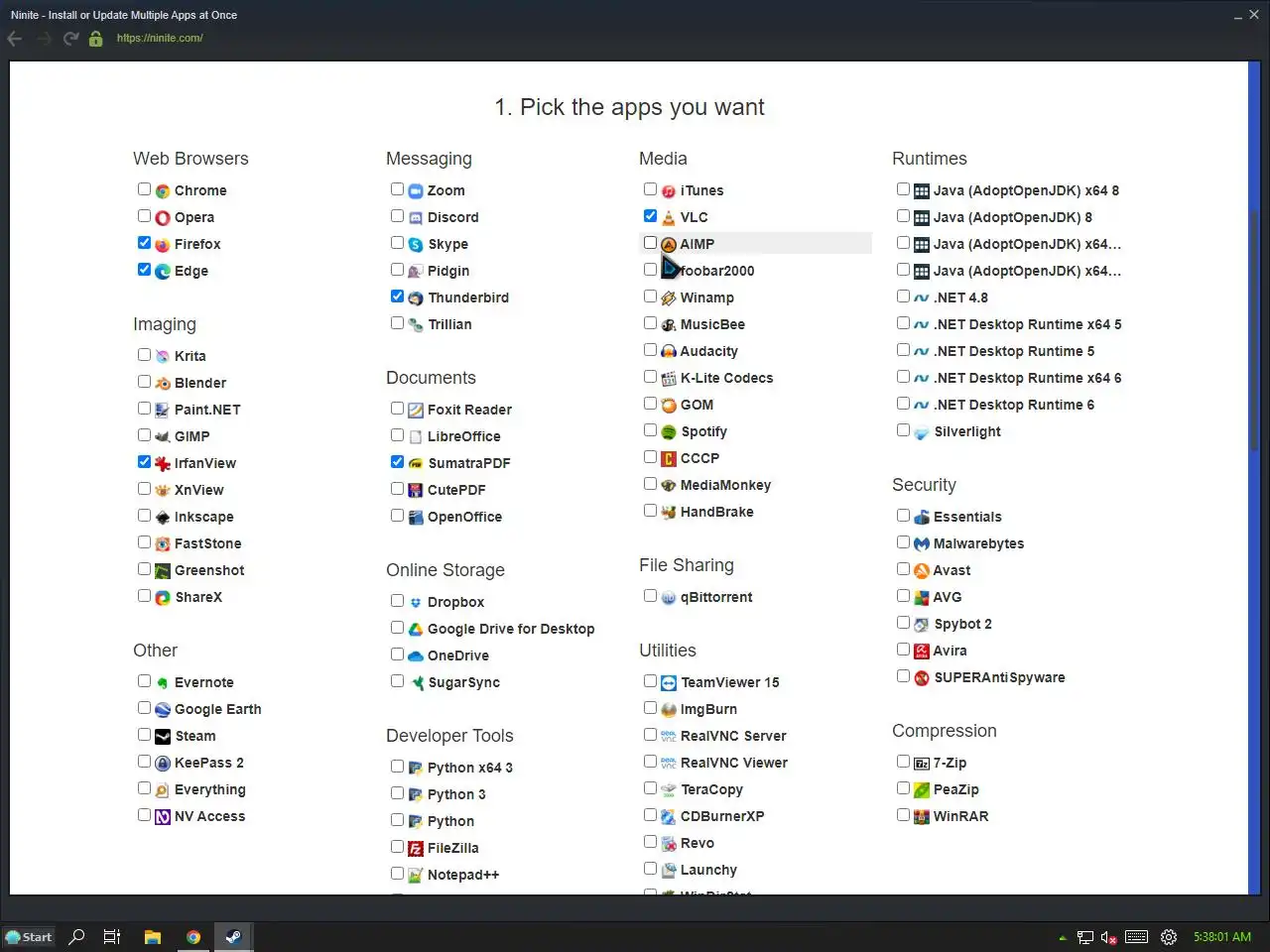Click the Spotify icon
The image size is (1270, 952).
coord(669,432)
